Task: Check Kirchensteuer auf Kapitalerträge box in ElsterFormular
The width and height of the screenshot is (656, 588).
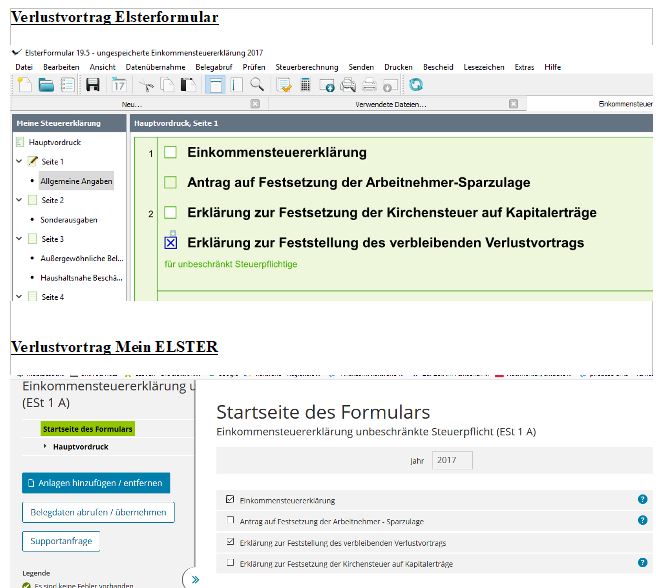Action: pyautogui.click(x=170, y=212)
